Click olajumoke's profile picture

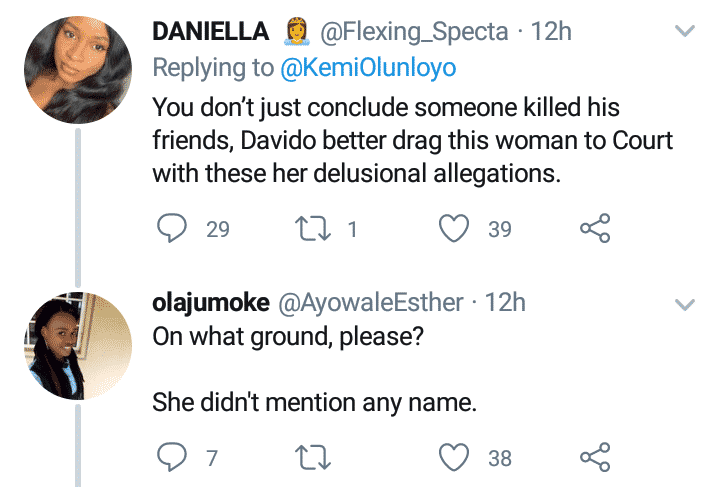point(77,338)
